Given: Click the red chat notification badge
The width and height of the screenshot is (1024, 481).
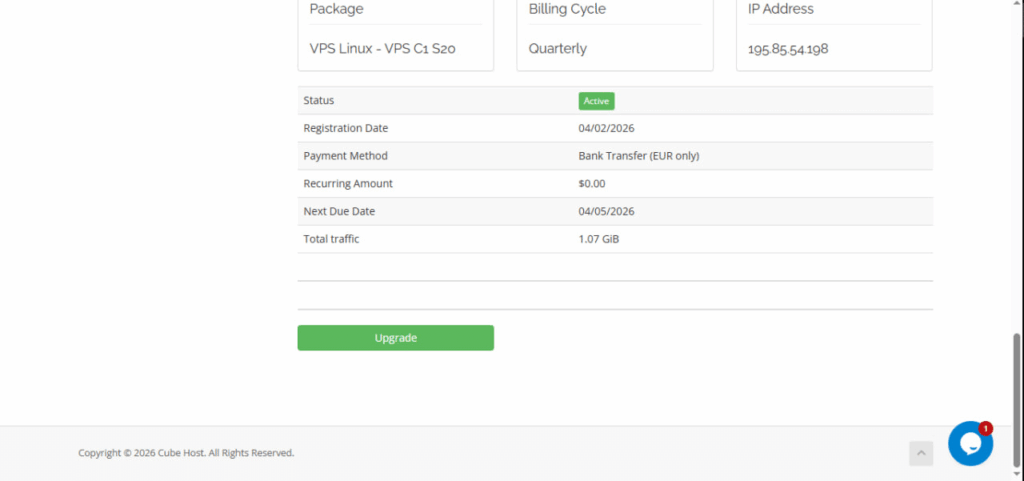Looking at the screenshot, I should click(985, 428).
